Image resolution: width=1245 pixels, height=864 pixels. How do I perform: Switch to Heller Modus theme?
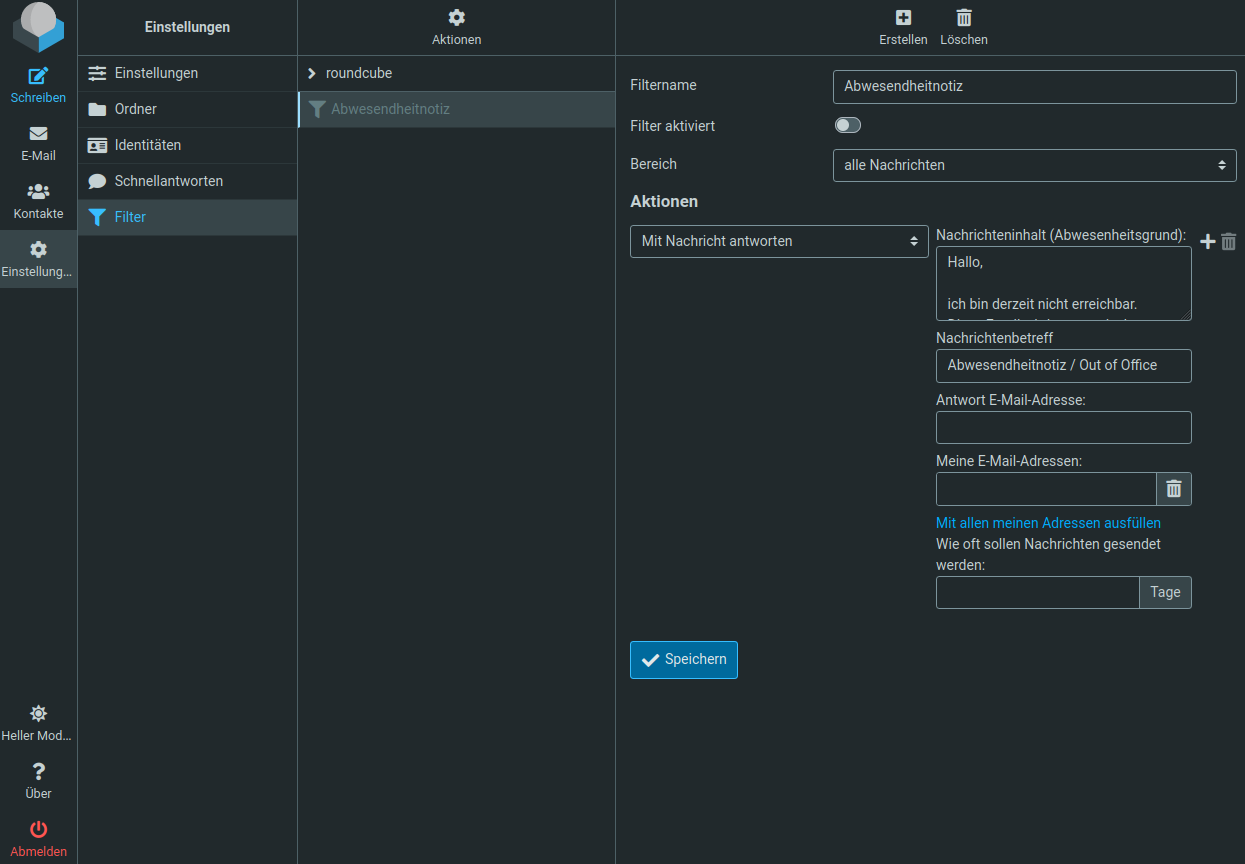click(38, 714)
